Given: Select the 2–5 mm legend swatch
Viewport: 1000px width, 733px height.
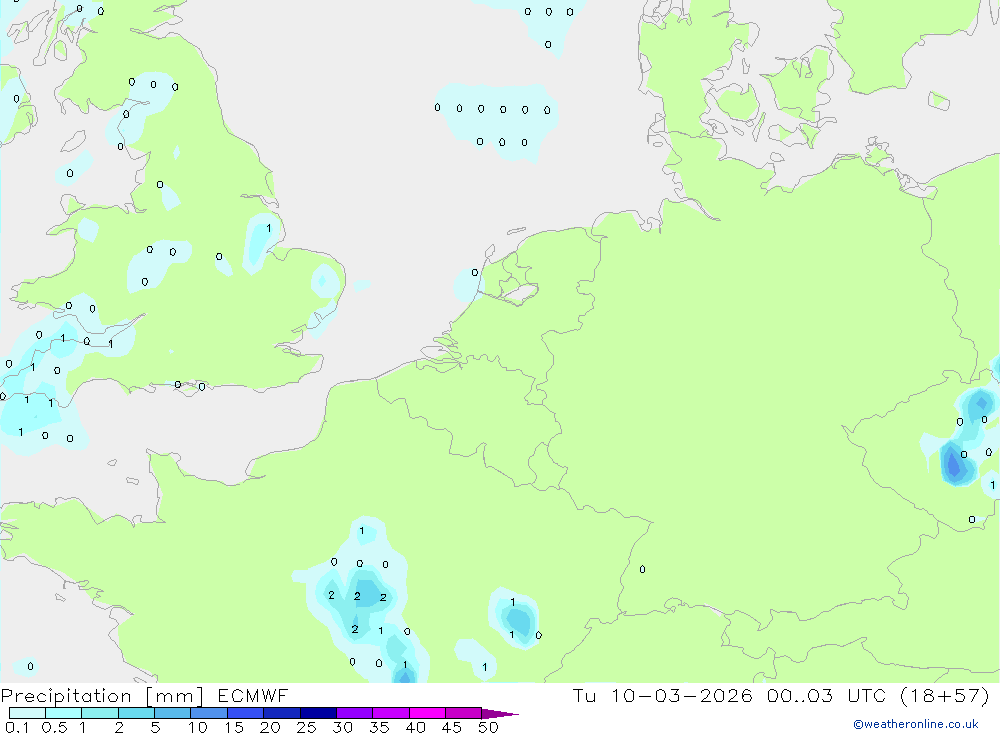Looking at the screenshot, I should pos(136,713).
